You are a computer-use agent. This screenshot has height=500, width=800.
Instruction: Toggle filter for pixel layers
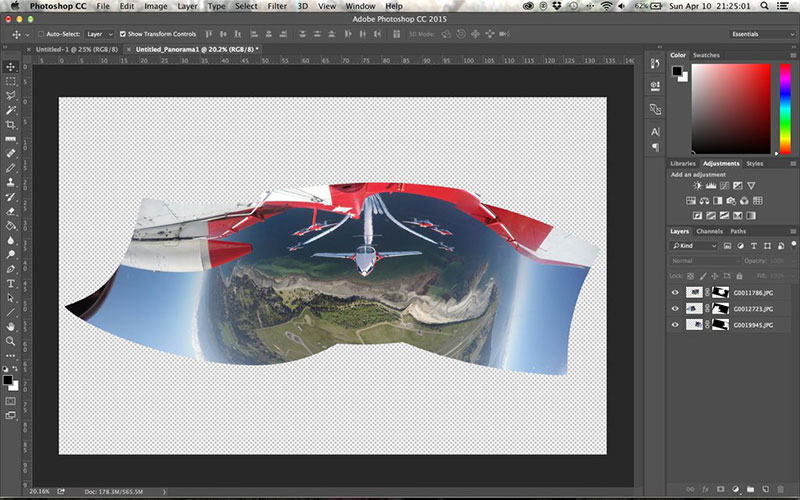click(x=727, y=246)
